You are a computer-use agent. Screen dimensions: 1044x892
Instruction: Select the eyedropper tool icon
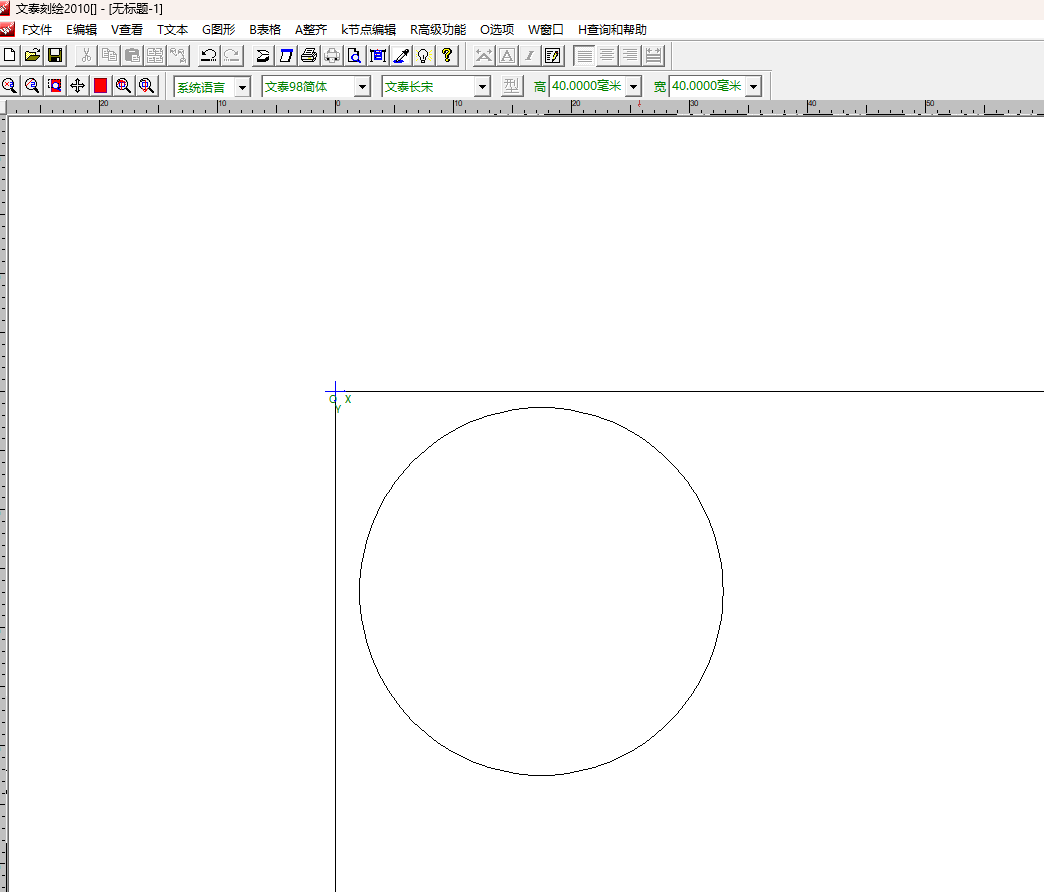401,55
